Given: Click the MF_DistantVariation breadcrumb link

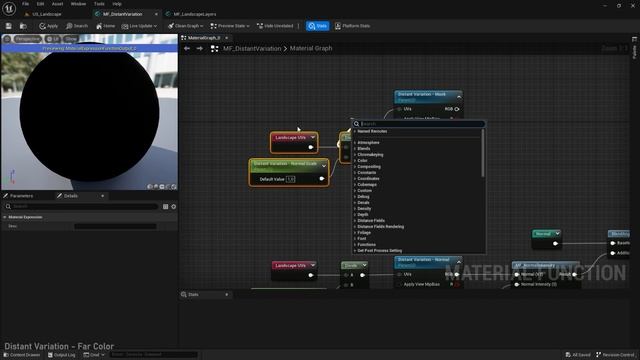Looking at the screenshot, I should [x=252, y=49].
